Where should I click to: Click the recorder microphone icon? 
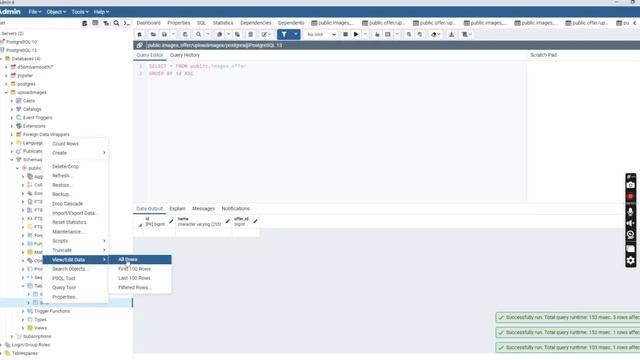tap(631, 212)
